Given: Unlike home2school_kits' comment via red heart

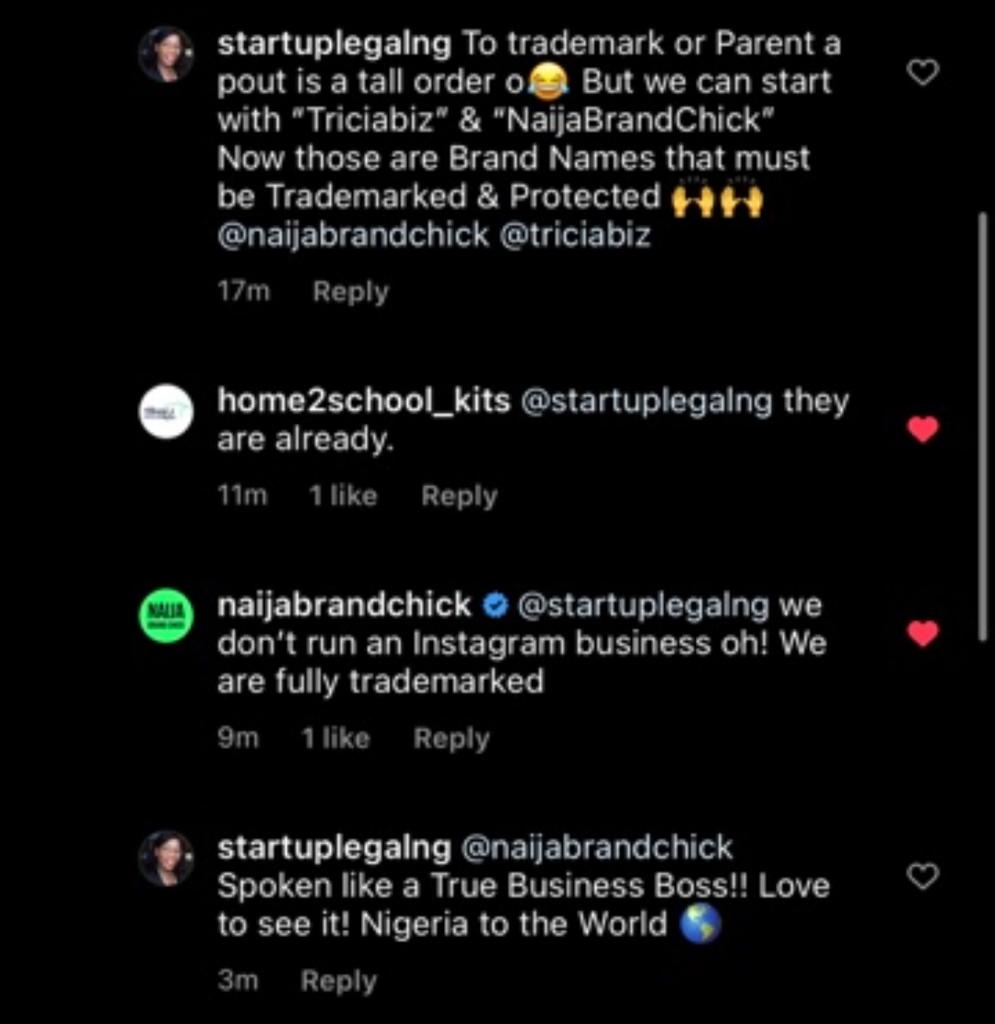Looking at the screenshot, I should (922, 430).
